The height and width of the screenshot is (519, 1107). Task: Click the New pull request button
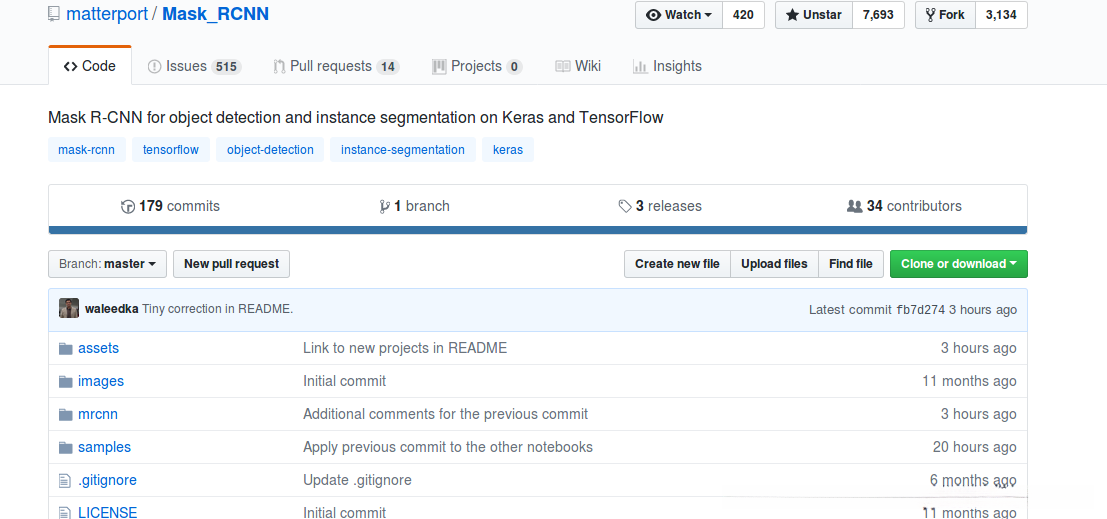(x=231, y=264)
